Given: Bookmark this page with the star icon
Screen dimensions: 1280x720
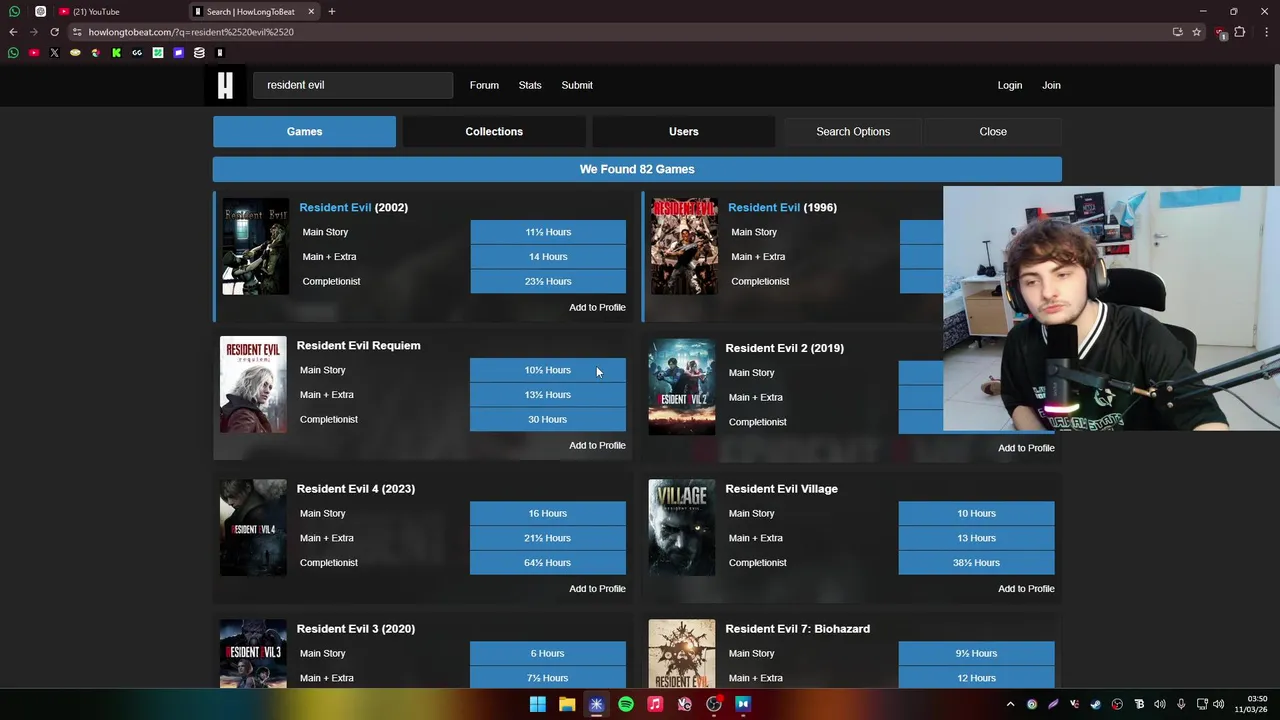Looking at the screenshot, I should tap(1196, 32).
